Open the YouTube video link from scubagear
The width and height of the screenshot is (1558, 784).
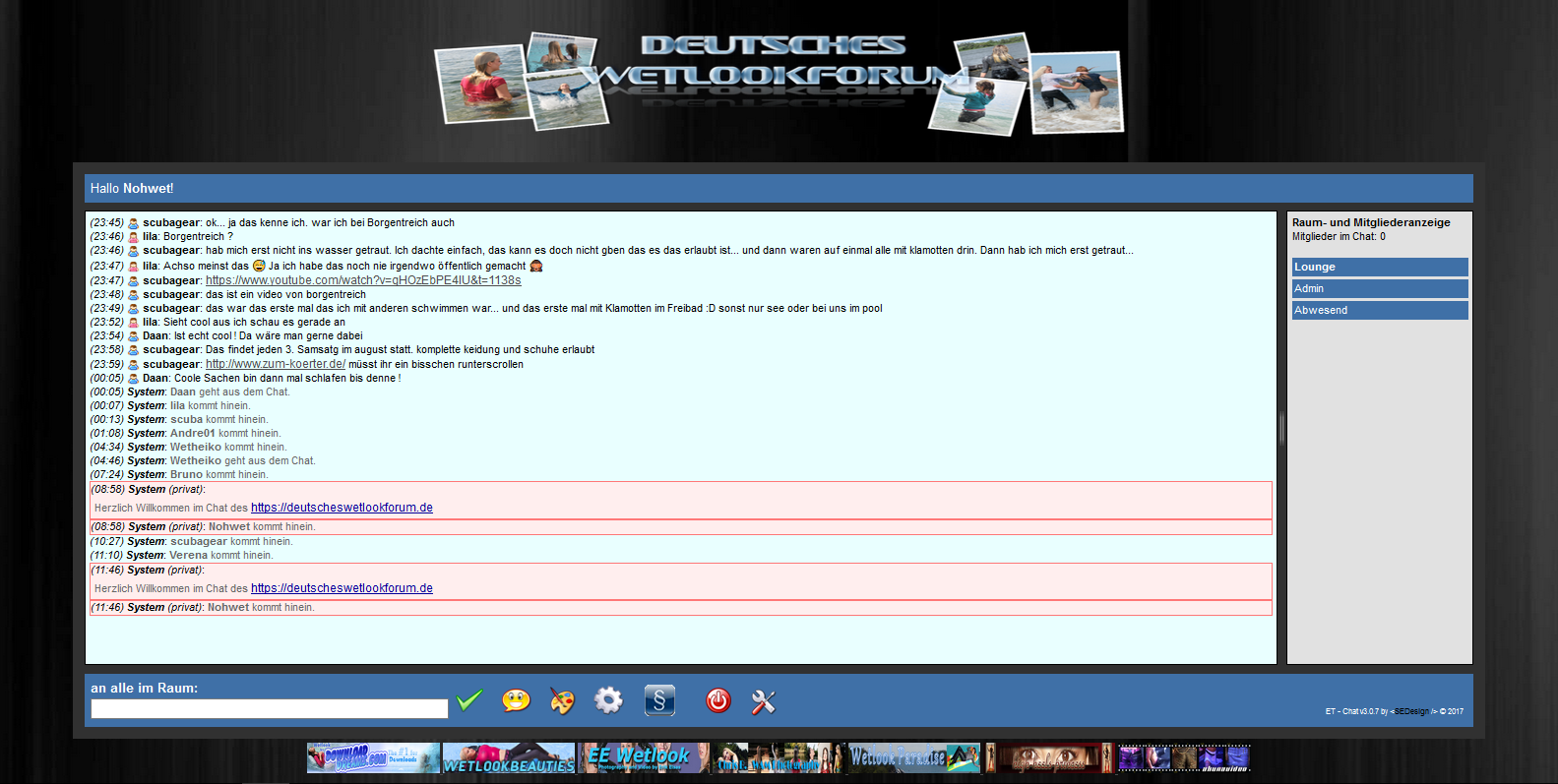pyautogui.click(x=363, y=280)
